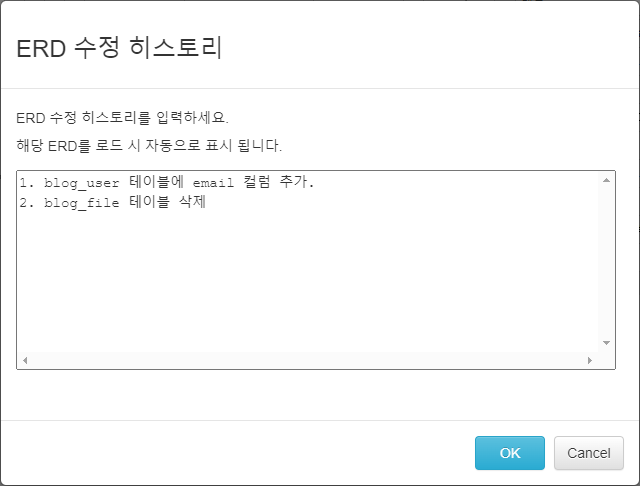This screenshot has width=640, height=486.
Task: Click the number "1." starting the first line
Action: click(27, 183)
